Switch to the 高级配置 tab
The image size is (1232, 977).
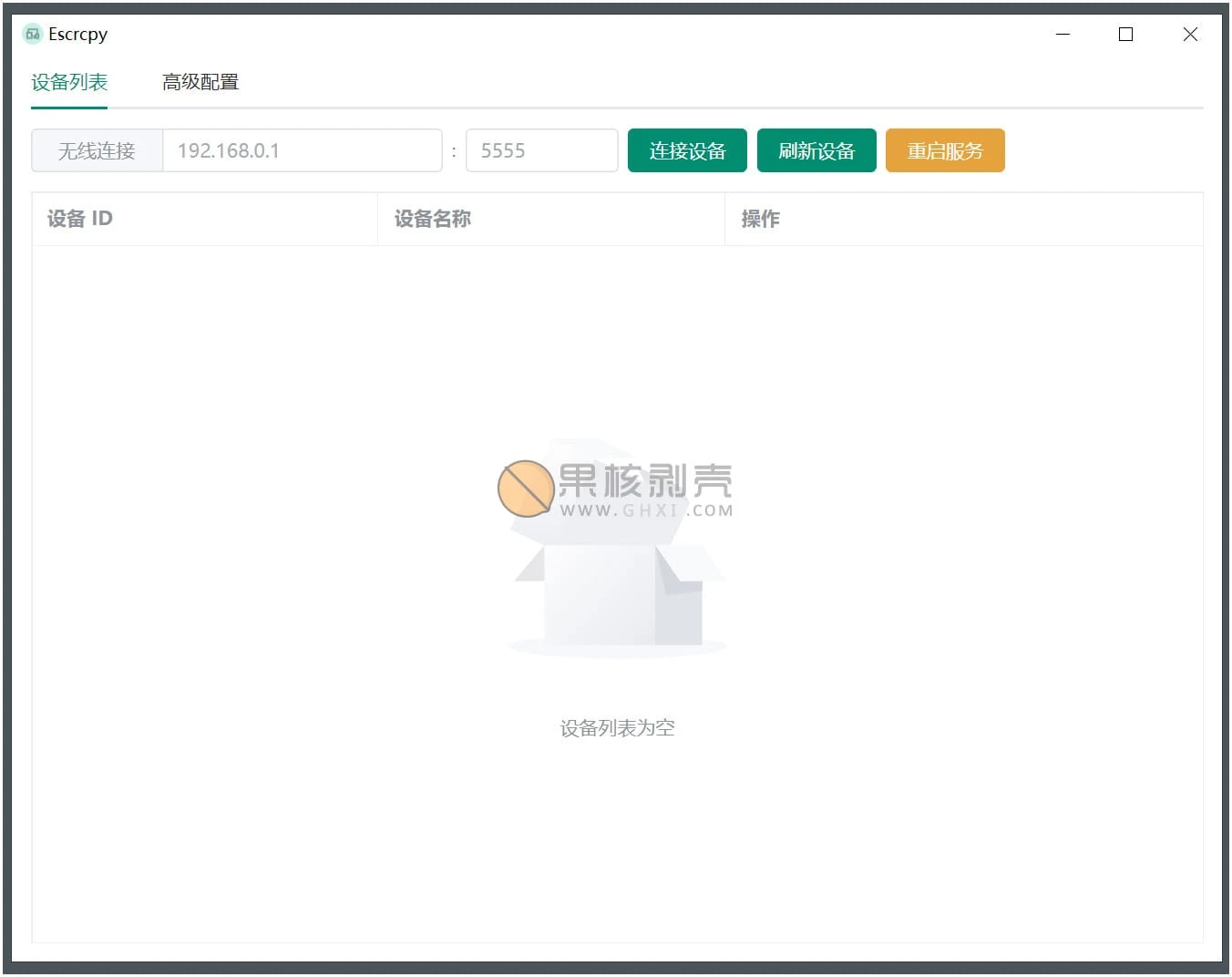(x=200, y=82)
